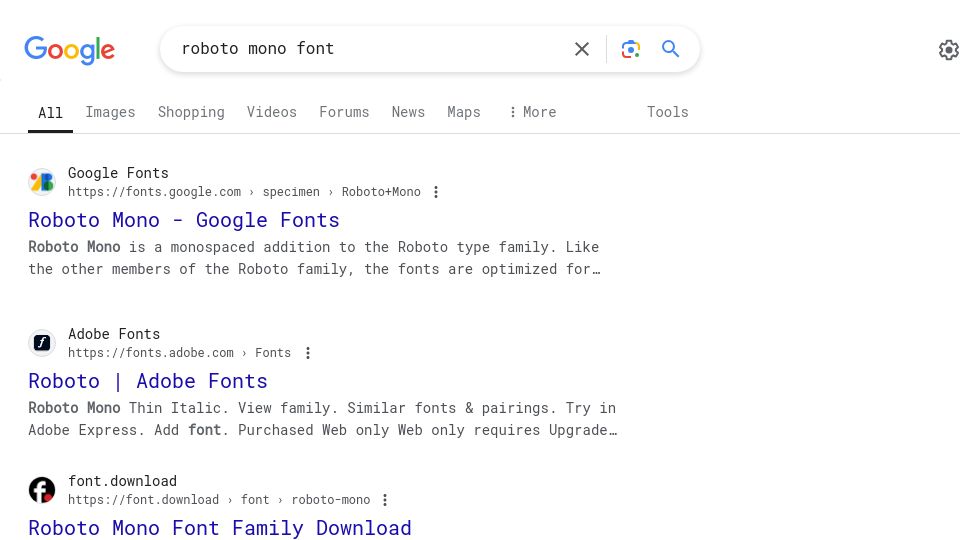Select the All tab
The width and height of the screenshot is (960, 540).
(x=50, y=113)
